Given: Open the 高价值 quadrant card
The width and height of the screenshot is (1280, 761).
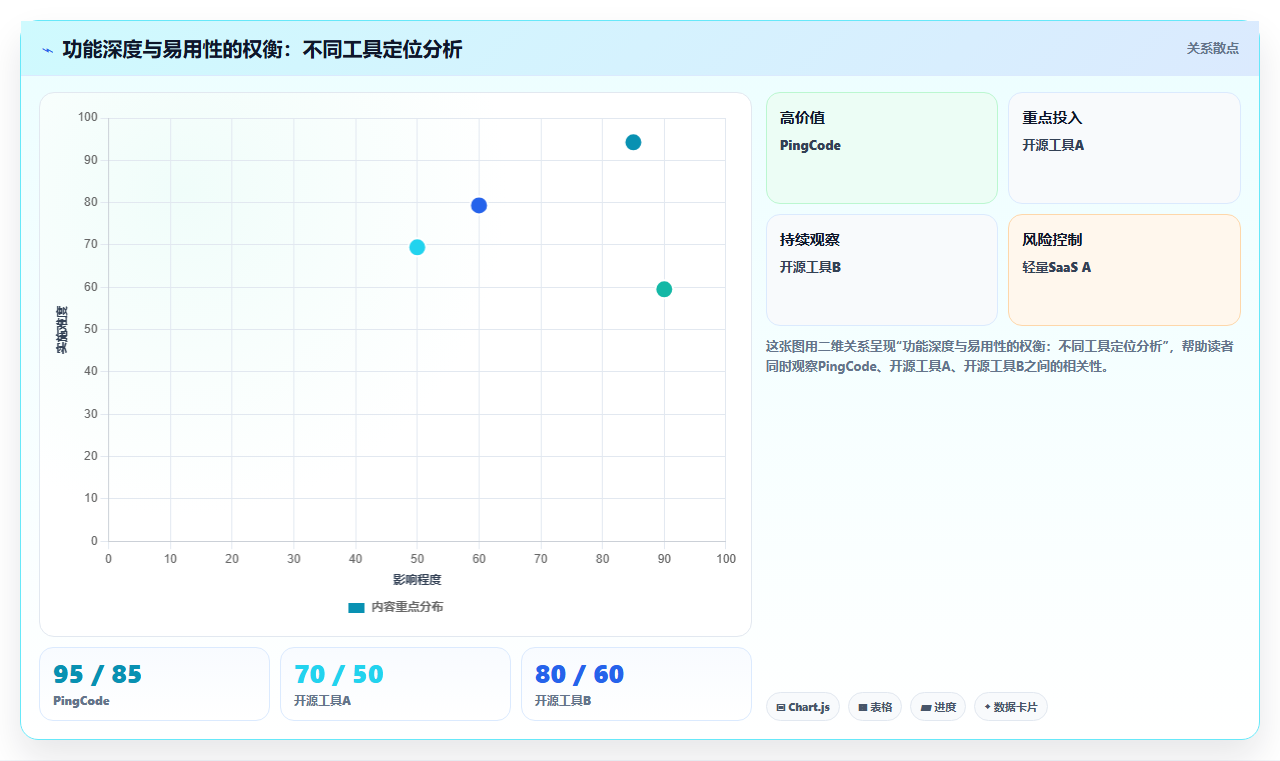Looking at the screenshot, I should [882, 148].
